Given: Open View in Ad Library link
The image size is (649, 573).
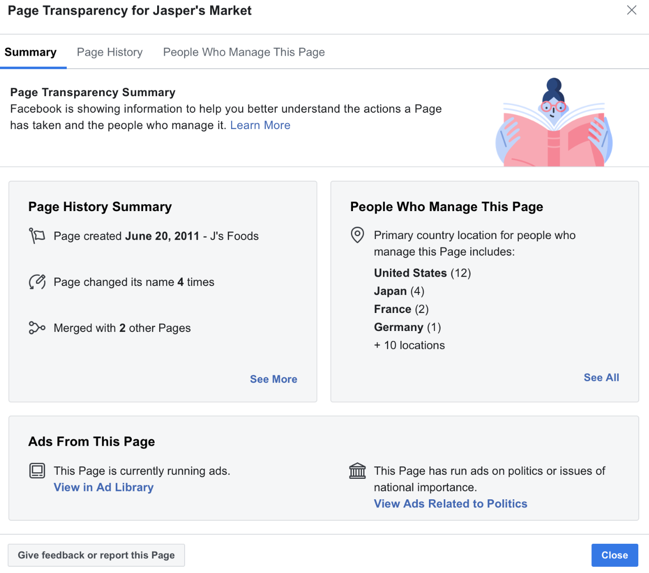Looking at the screenshot, I should tap(103, 487).
